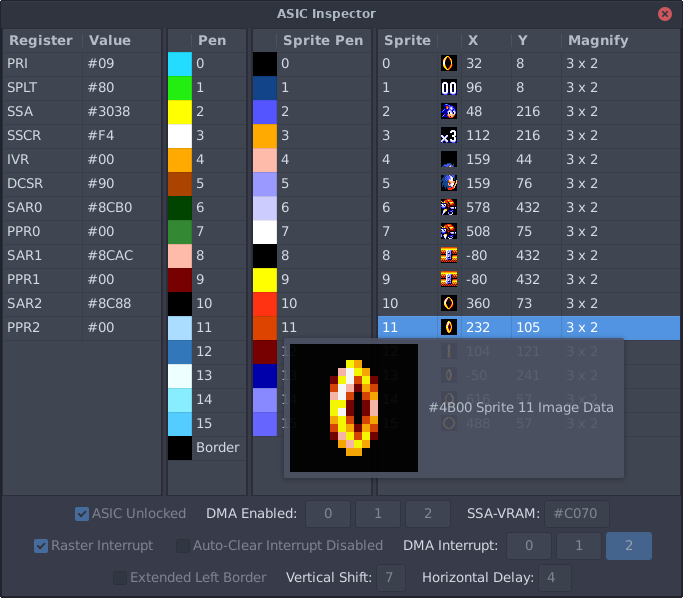The width and height of the screenshot is (683, 598).
Task: Toggle DMA Interrupt channel 0
Action: tap(529, 546)
